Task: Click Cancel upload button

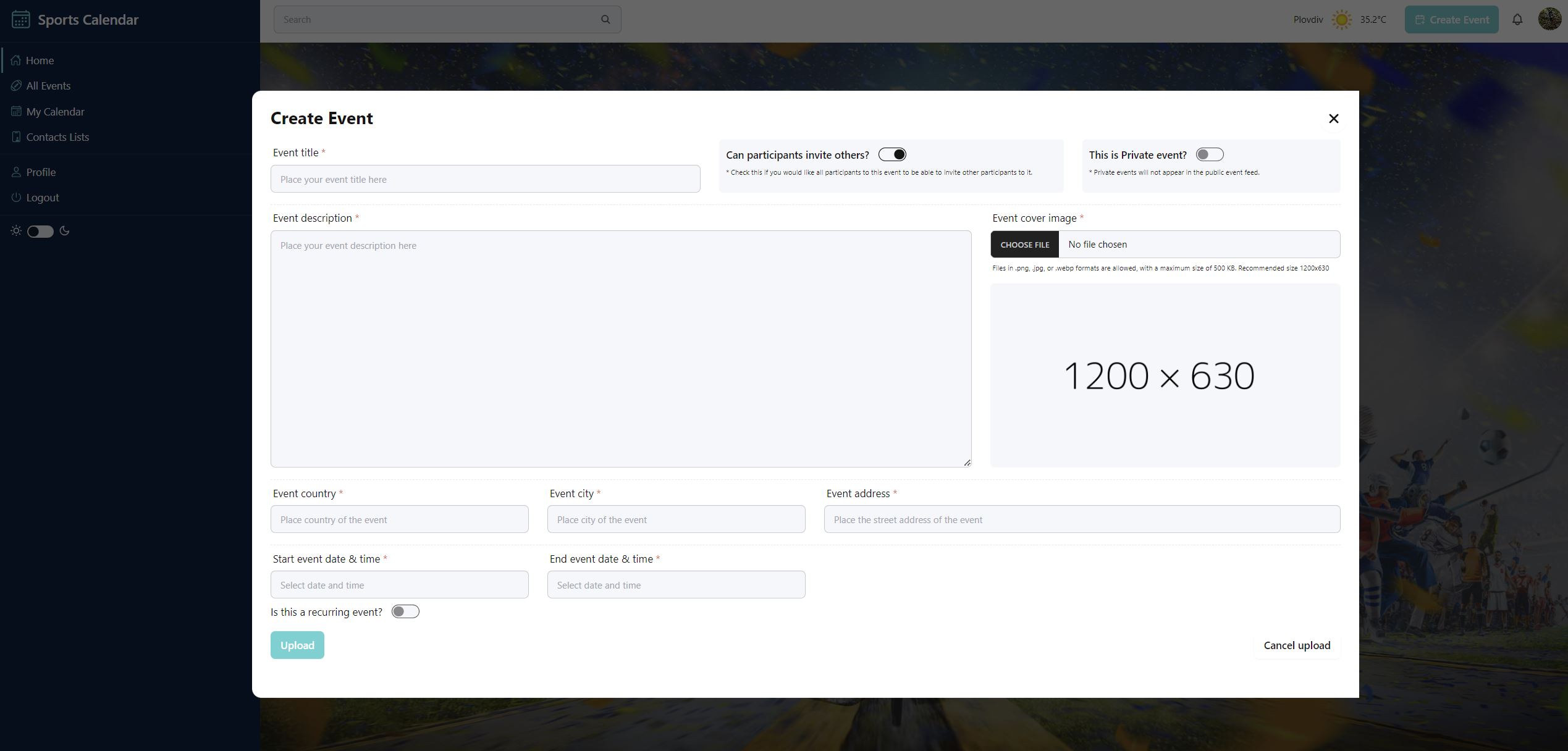Action: 1297,645
